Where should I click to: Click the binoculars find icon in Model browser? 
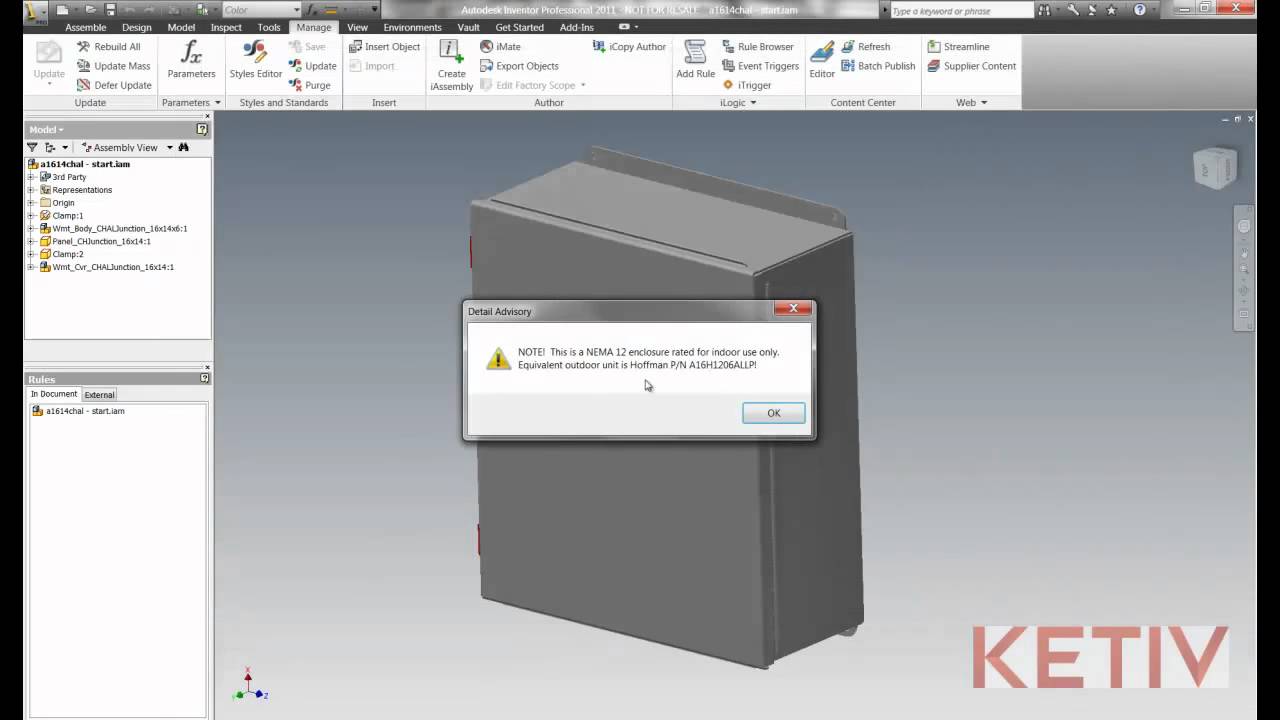point(184,147)
